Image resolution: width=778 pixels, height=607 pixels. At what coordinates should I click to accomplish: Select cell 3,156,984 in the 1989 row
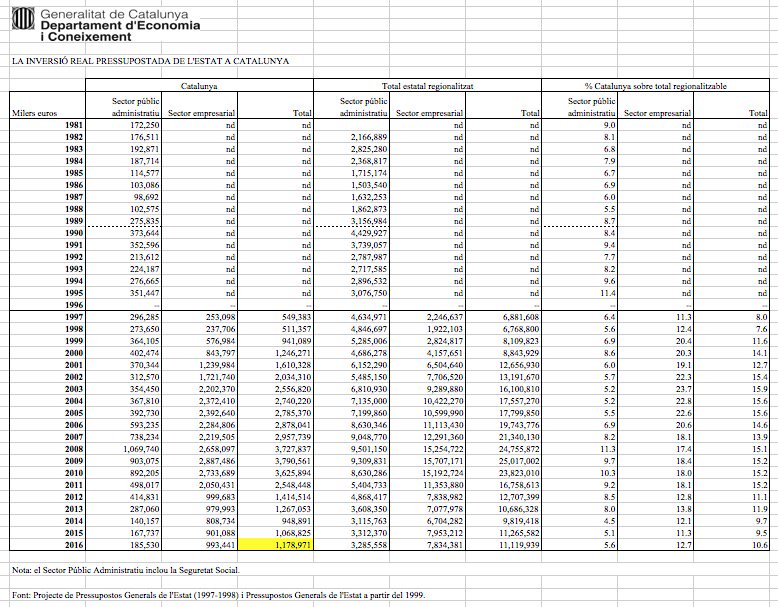369,221
